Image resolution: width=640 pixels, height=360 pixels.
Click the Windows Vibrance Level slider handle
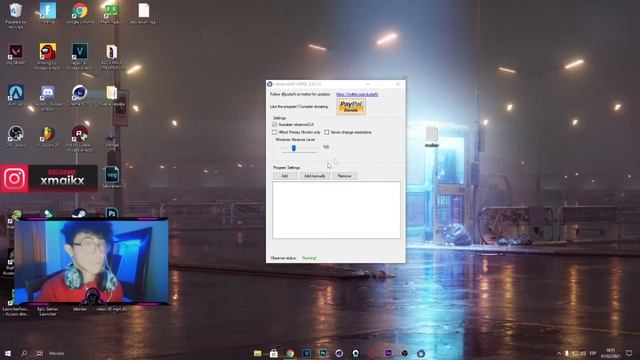point(293,148)
